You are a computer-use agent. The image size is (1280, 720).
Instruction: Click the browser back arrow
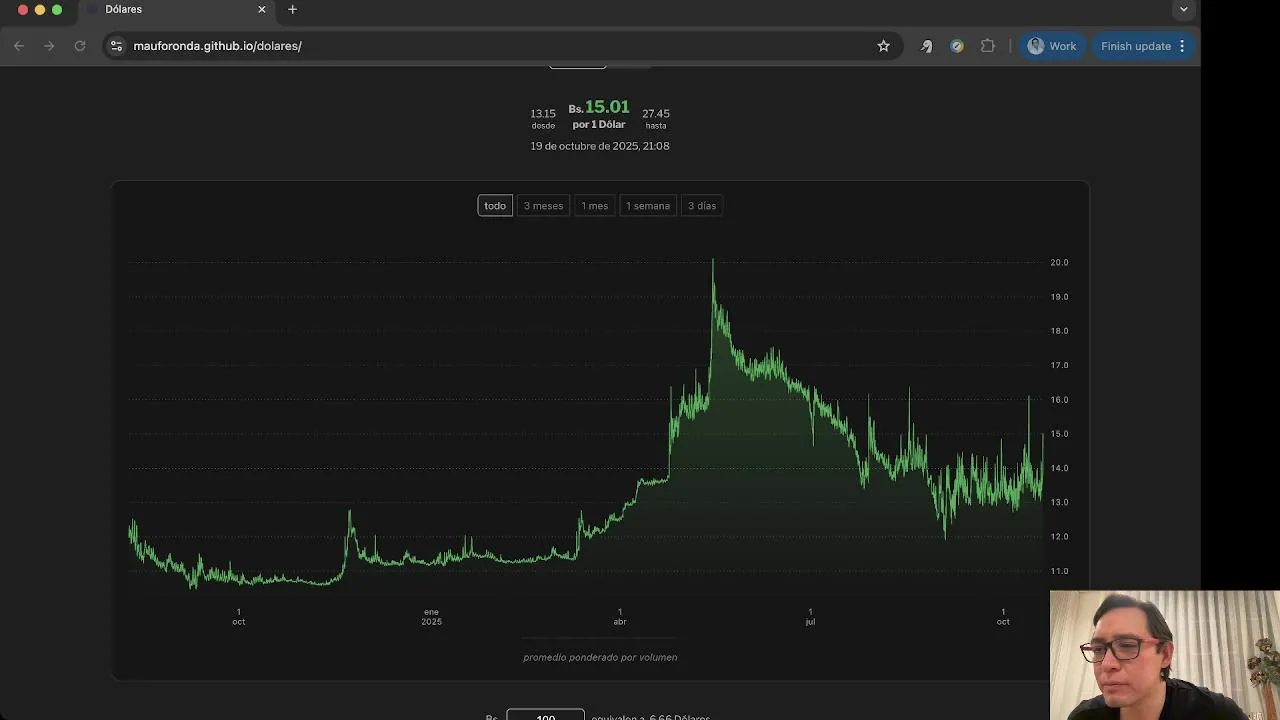(19, 46)
